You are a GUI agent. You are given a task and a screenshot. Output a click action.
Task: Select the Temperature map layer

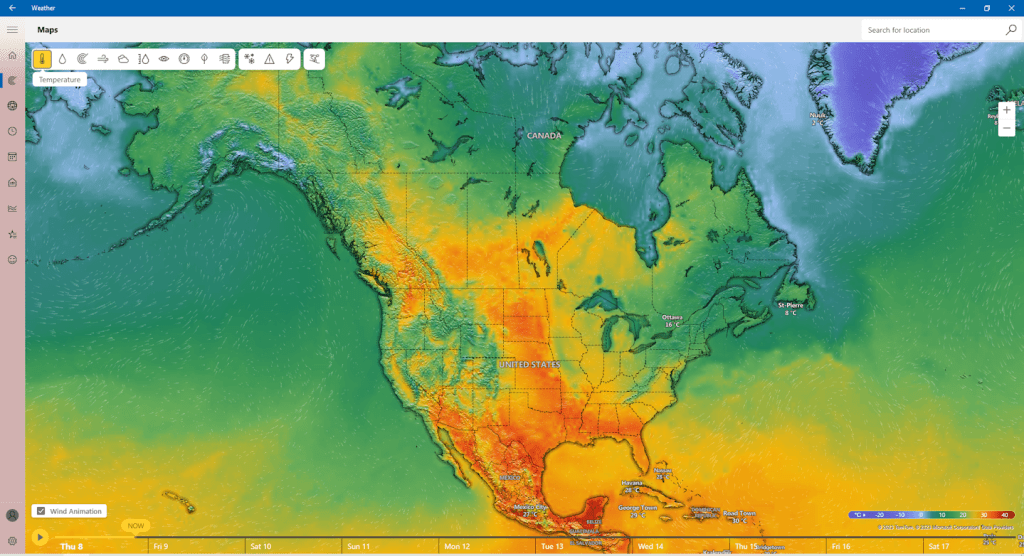pyautogui.click(x=42, y=59)
